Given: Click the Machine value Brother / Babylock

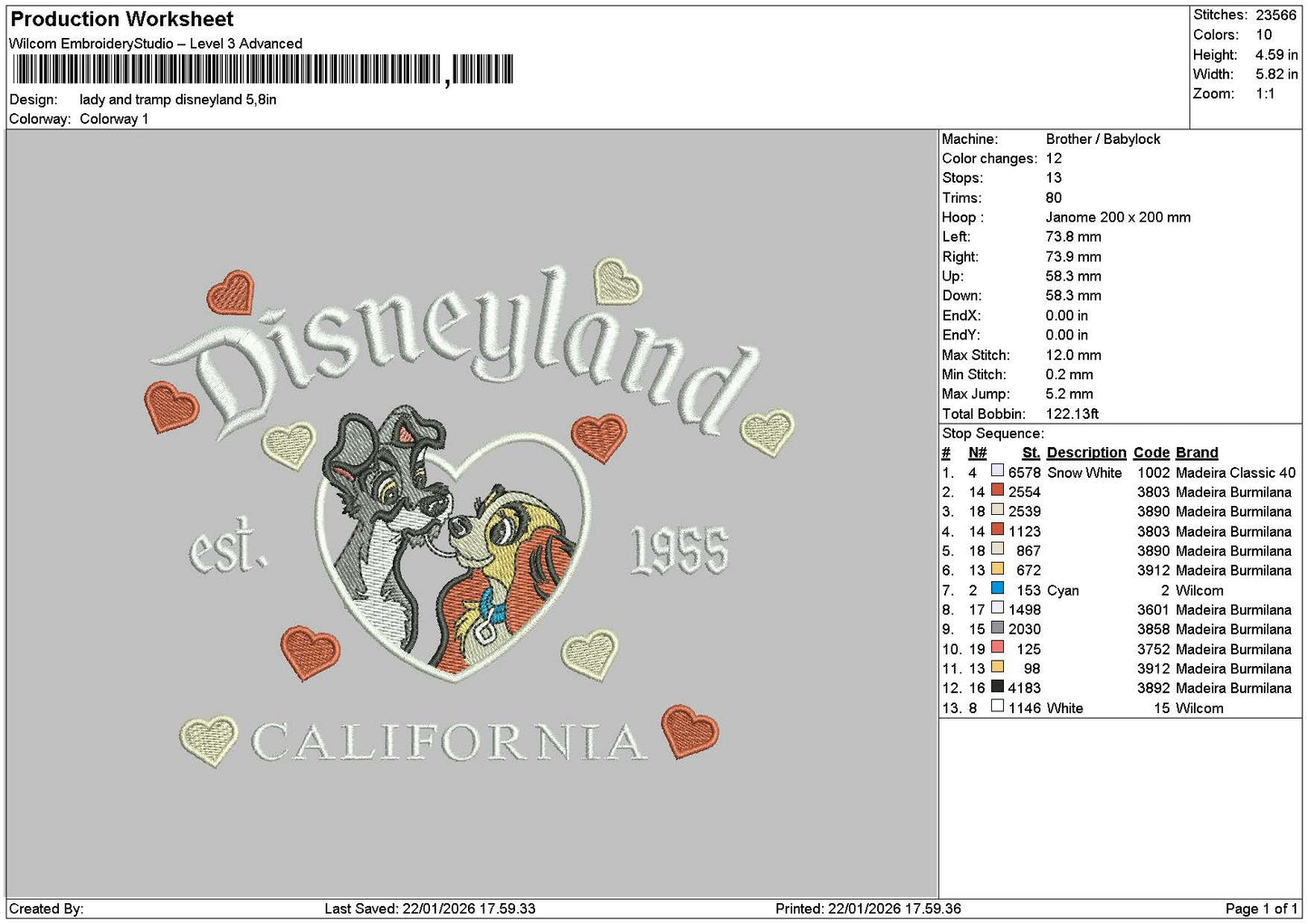Looking at the screenshot, I should click(x=1103, y=139).
